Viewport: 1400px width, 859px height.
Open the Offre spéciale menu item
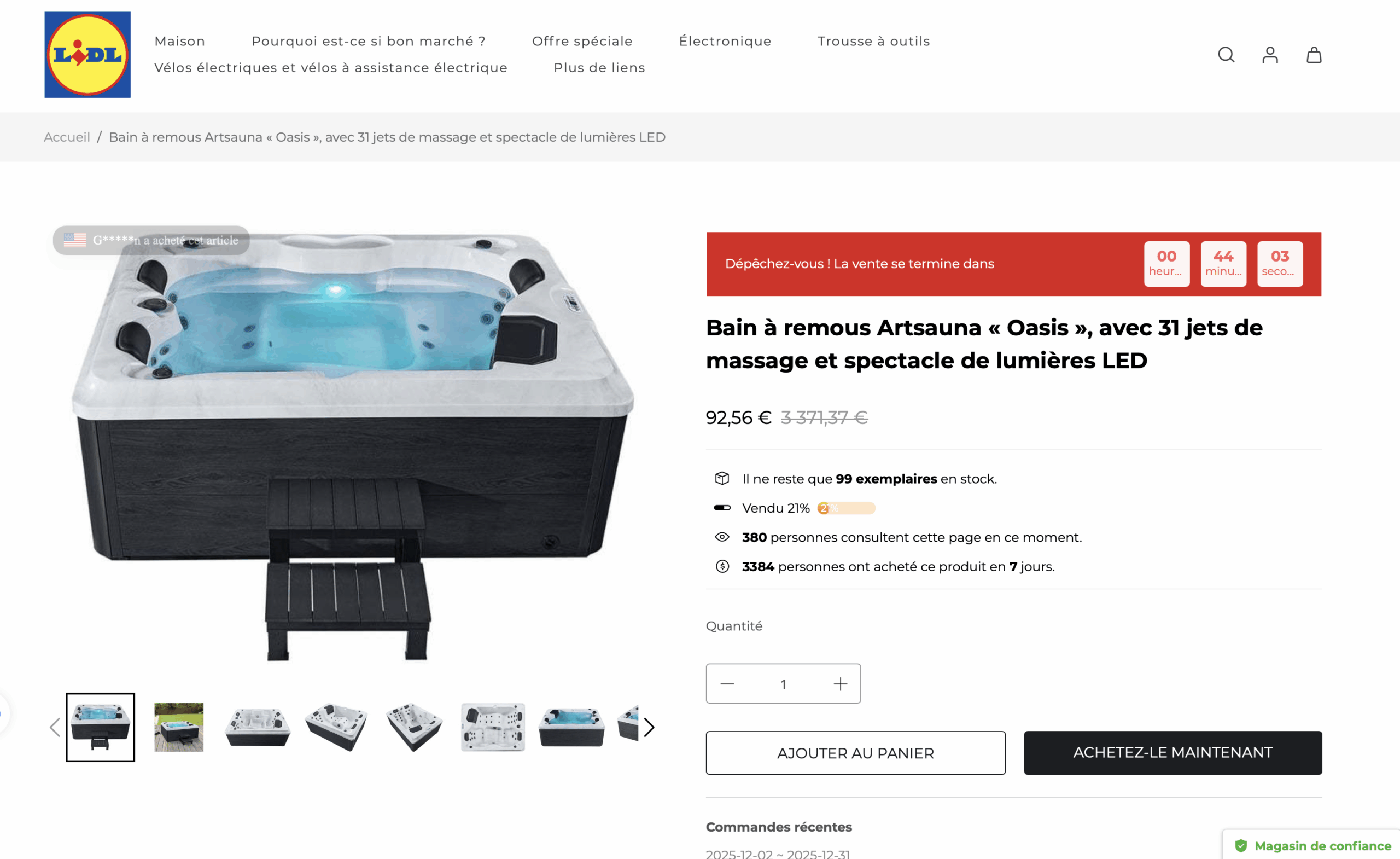pyautogui.click(x=582, y=41)
